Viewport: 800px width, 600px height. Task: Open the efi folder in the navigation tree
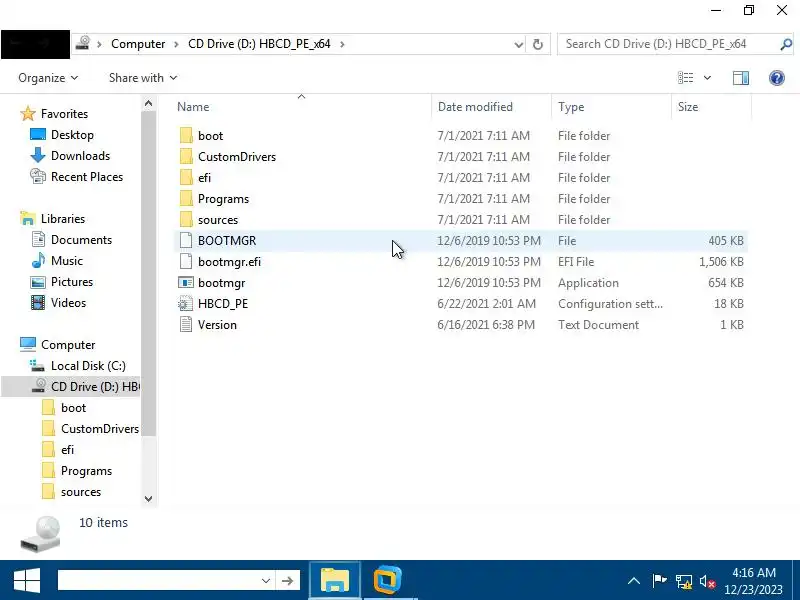(67, 449)
